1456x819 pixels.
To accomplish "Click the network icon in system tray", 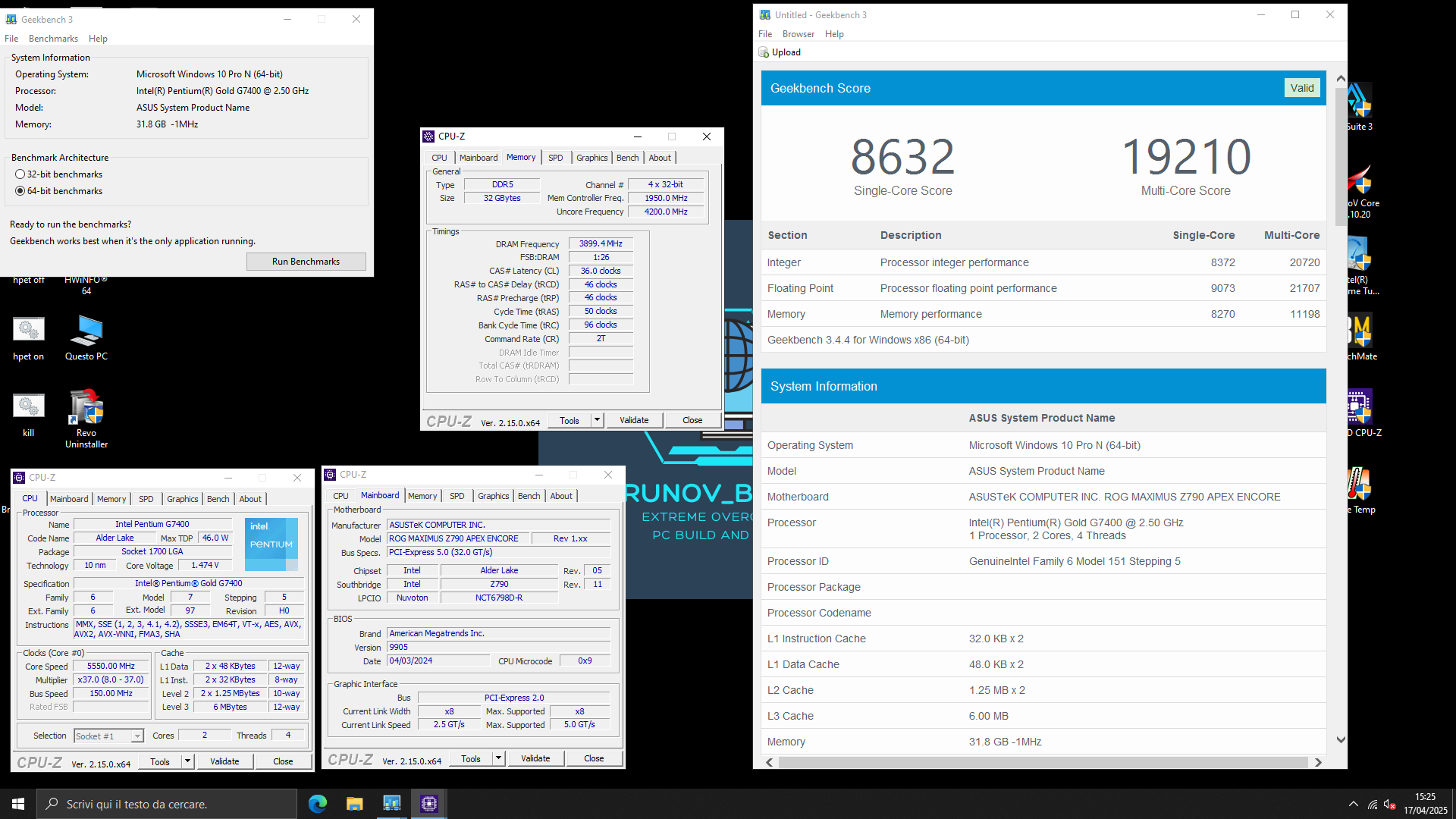I will (x=1373, y=805).
